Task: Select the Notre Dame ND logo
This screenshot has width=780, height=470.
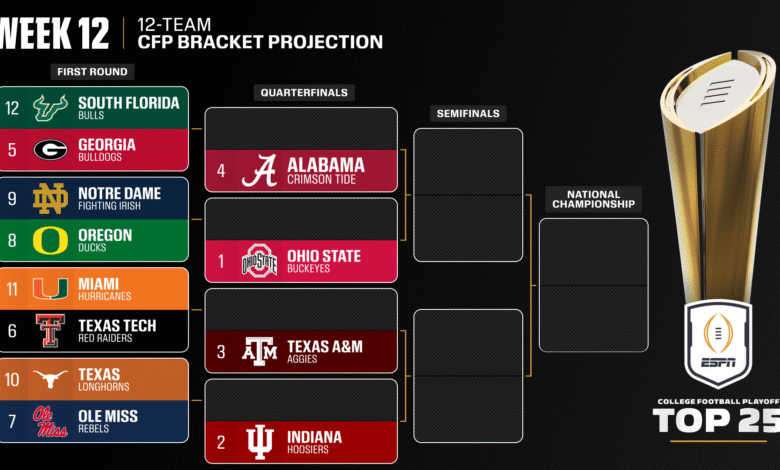Action: 50,199
